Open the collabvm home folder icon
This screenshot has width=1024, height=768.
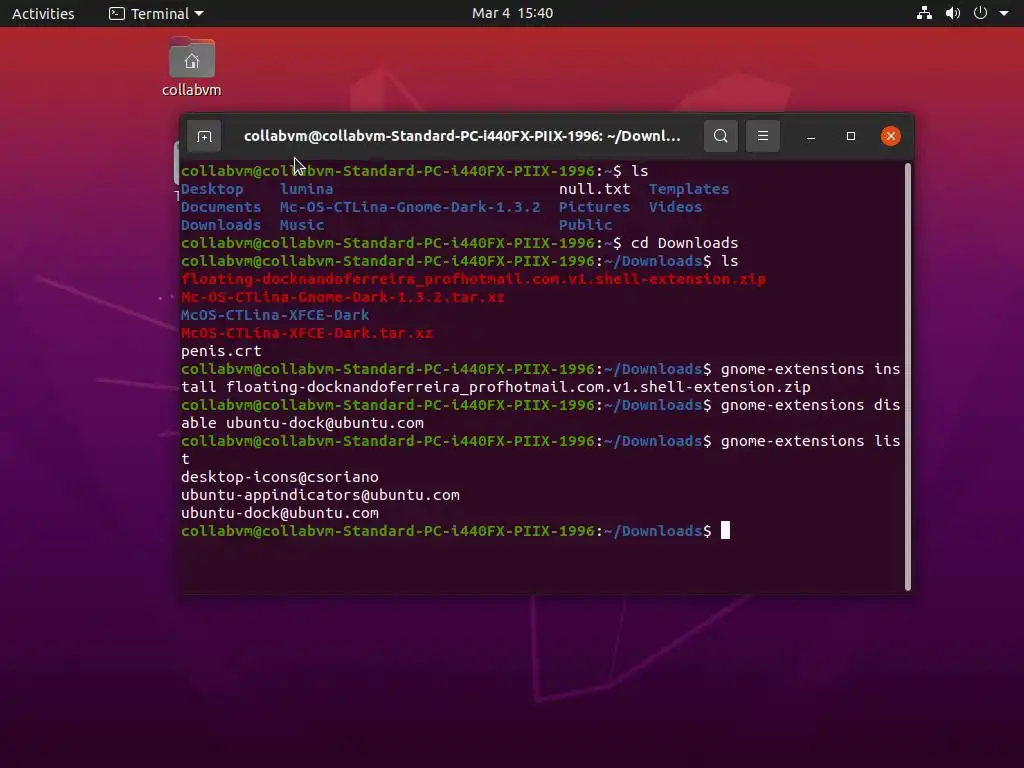coord(191,67)
